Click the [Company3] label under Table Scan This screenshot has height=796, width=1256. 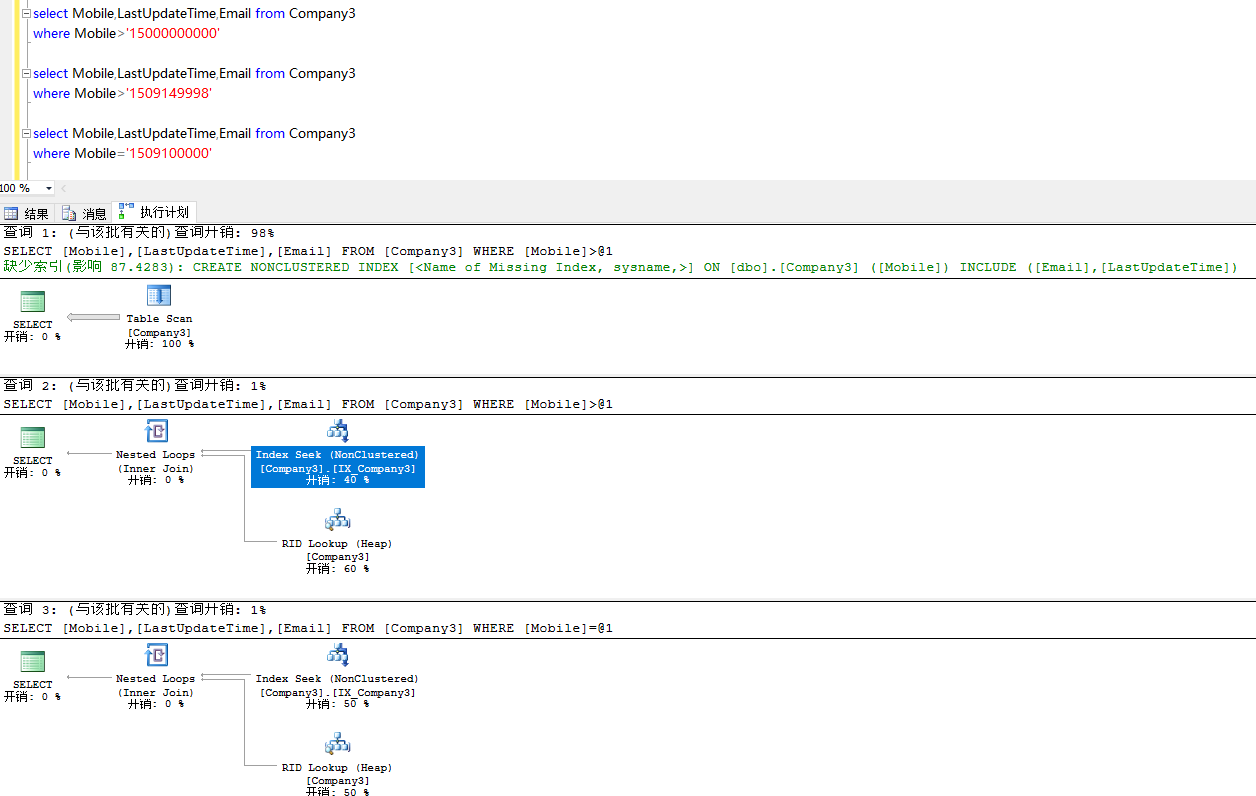pos(159,332)
